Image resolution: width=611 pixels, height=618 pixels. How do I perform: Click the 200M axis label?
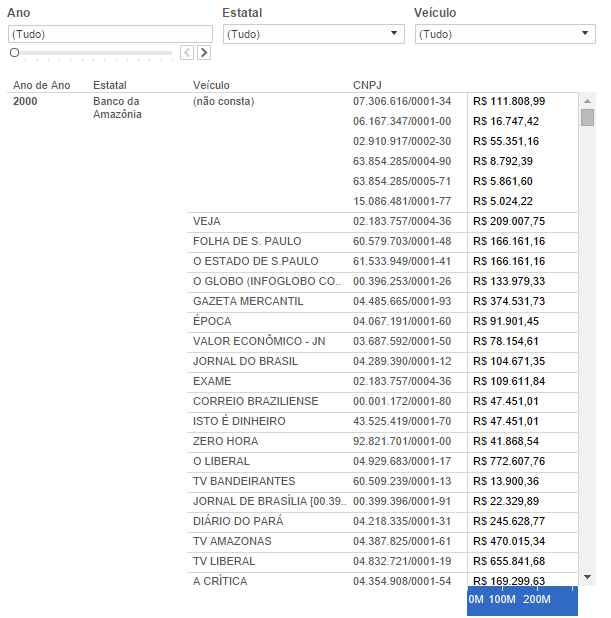[x=537, y=599]
